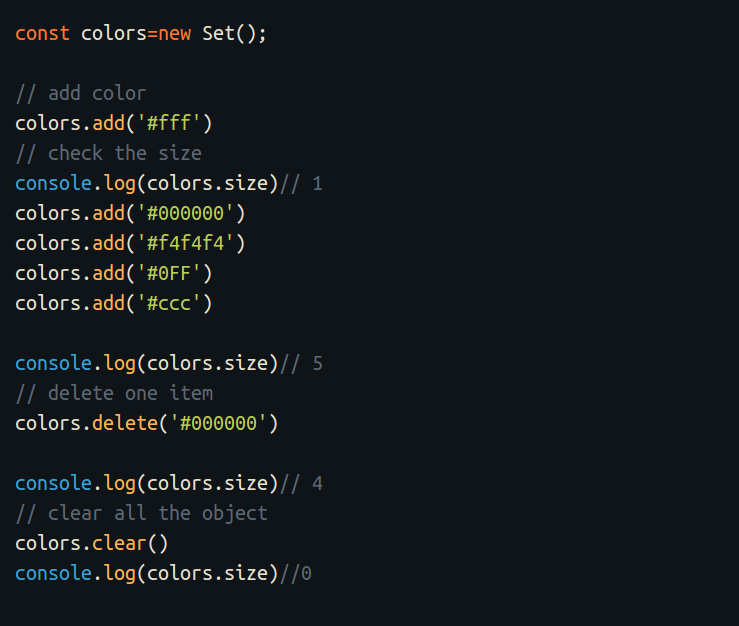
Task: Click the '#fff' string in the add call
Action: pos(169,124)
